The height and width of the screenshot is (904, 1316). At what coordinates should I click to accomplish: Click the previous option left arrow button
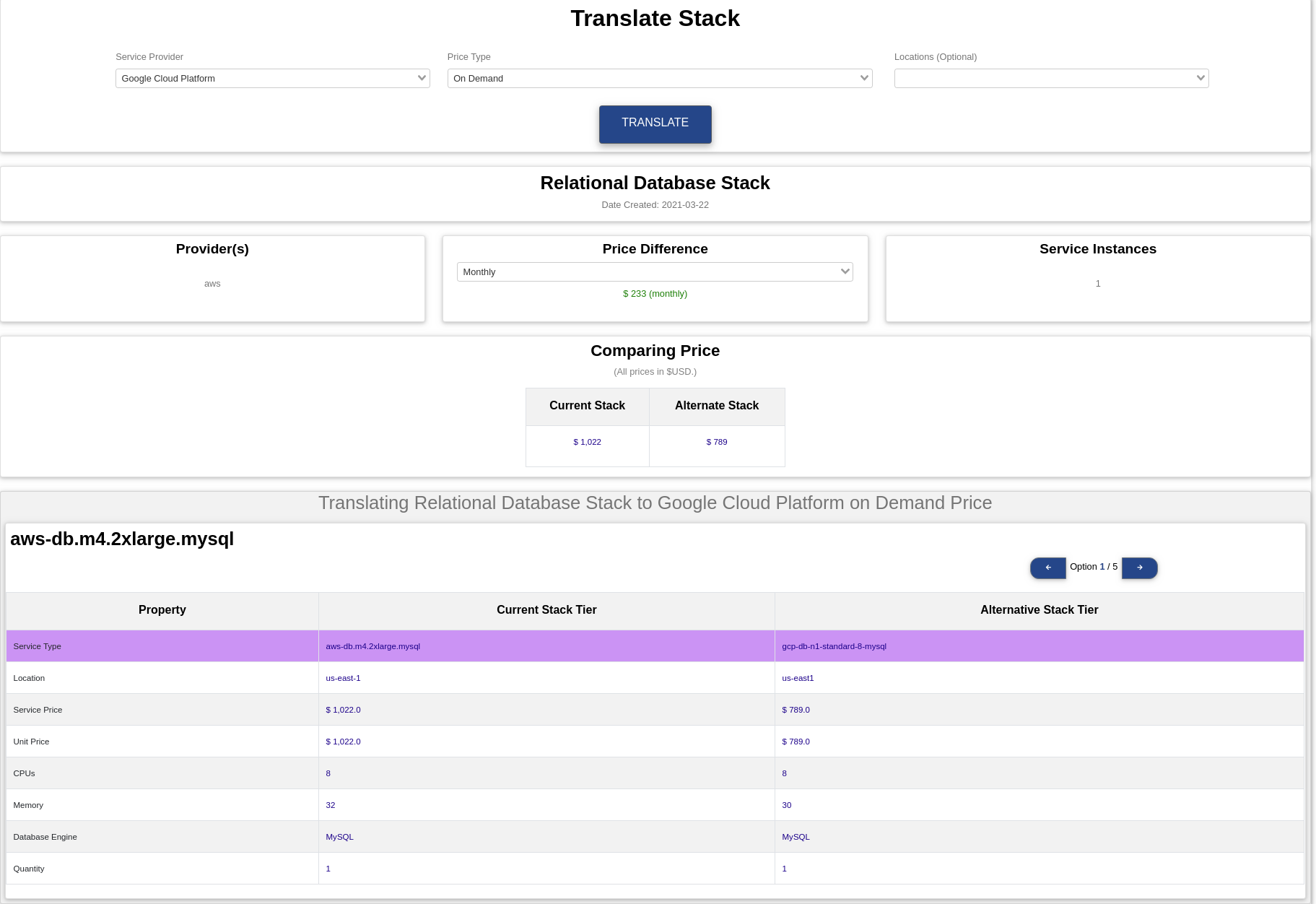coord(1047,568)
